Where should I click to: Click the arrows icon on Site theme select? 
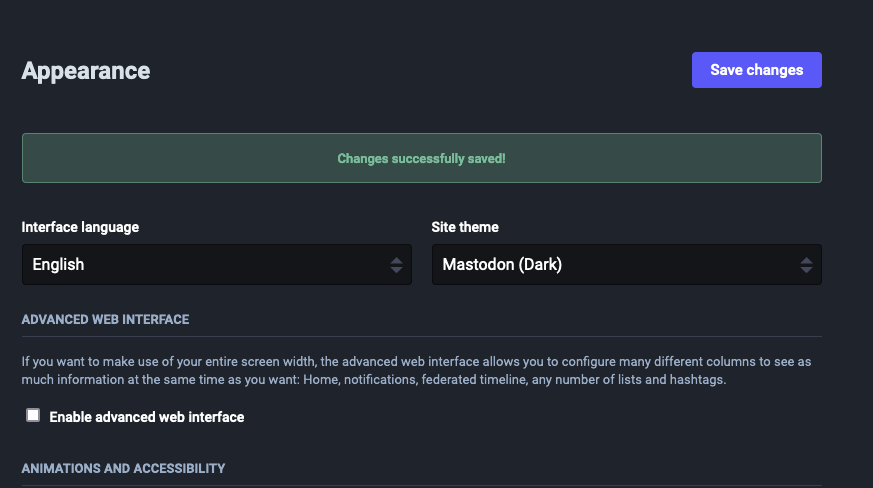point(806,265)
